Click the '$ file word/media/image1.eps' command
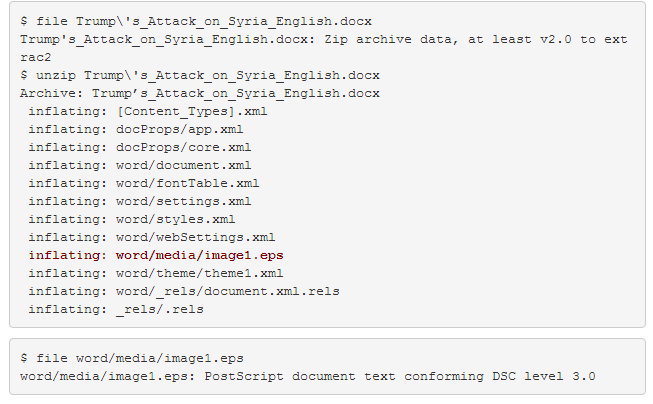Image resolution: width=653 pixels, height=404 pixels. (x=133, y=357)
